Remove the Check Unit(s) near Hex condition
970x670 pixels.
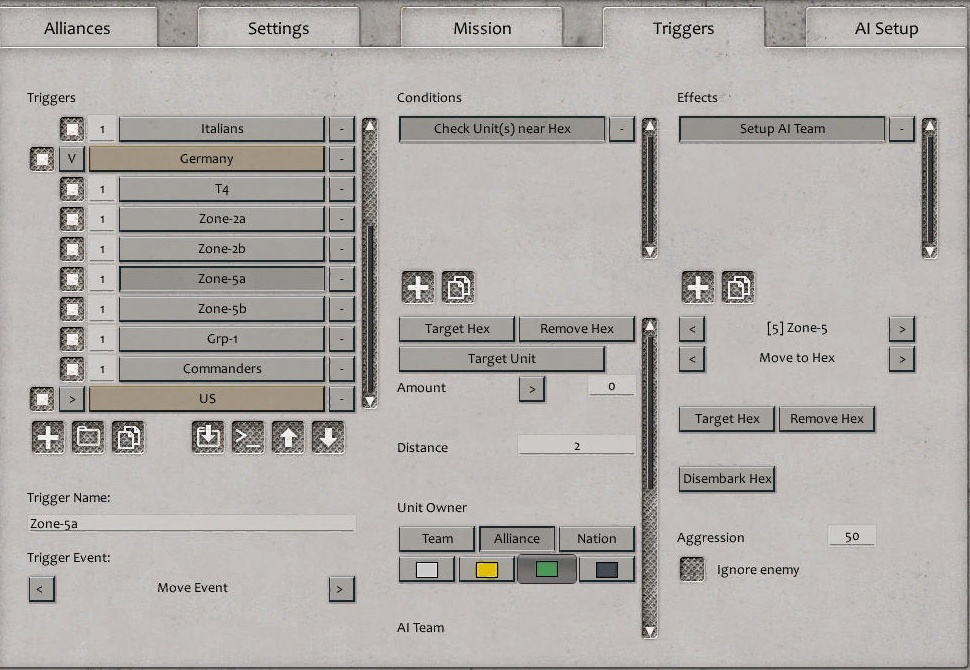pyautogui.click(x=622, y=129)
